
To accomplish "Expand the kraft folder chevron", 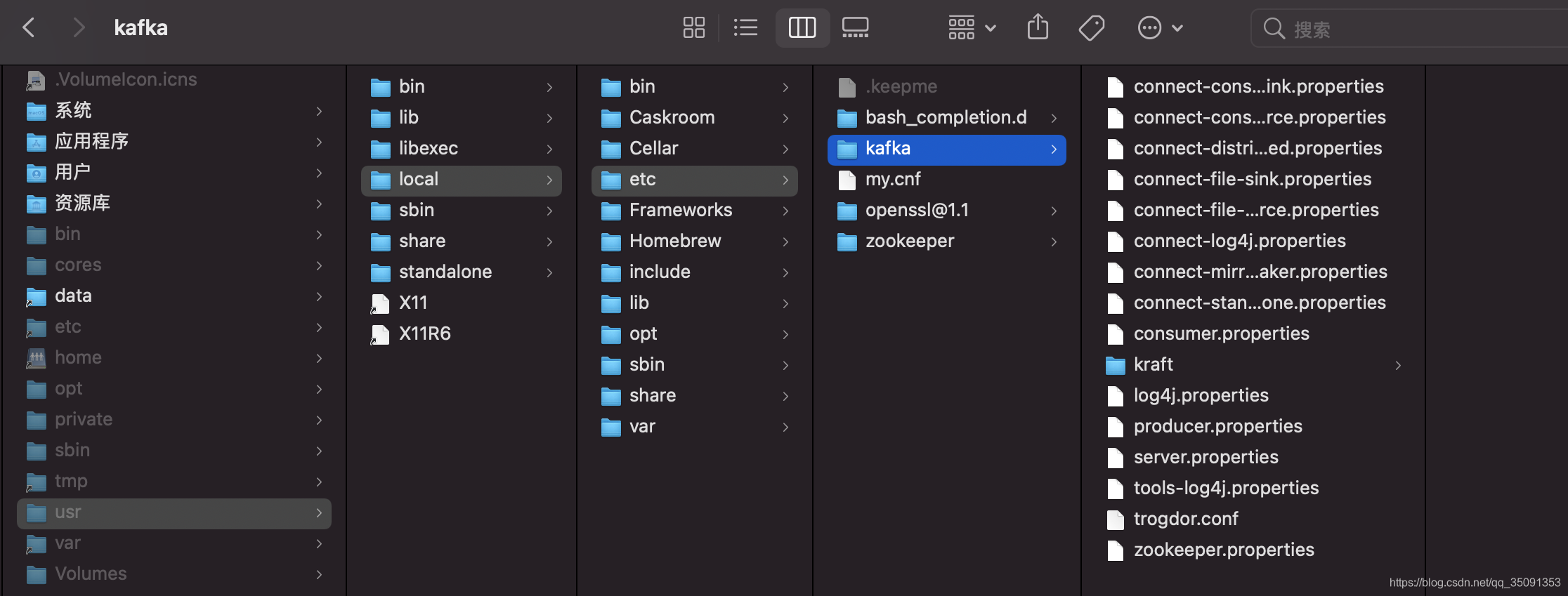I will point(1398,365).
